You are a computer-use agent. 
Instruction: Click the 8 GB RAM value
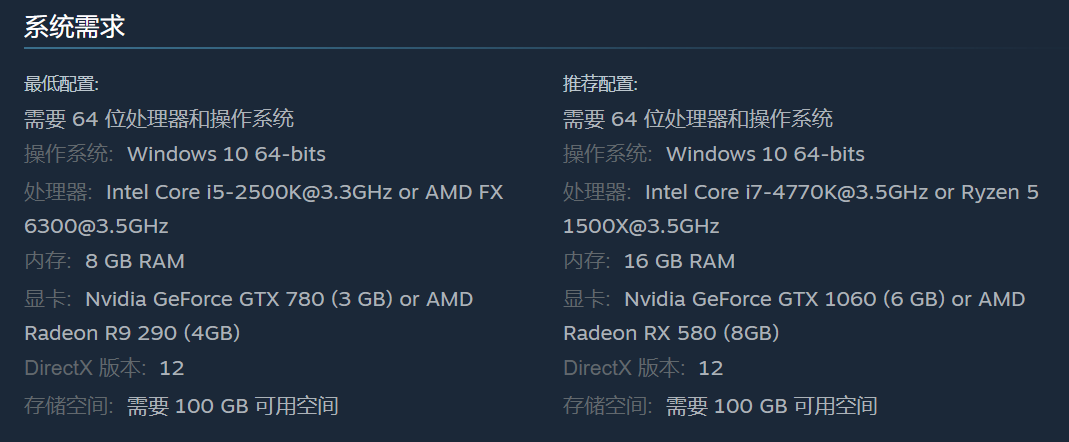pyautogui.click(x=135, y=261)
